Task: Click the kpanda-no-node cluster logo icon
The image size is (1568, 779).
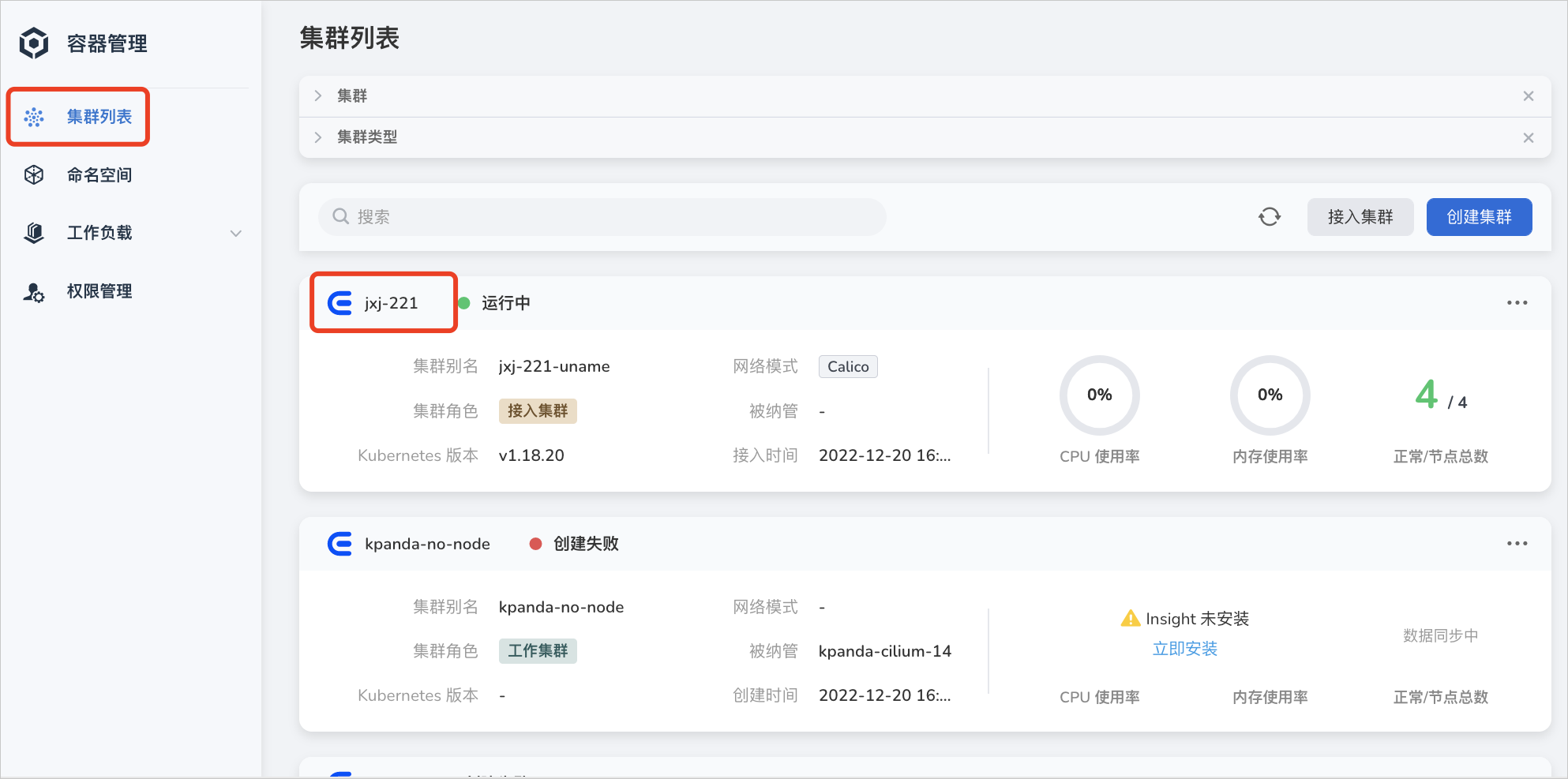Action: click(340, 544)
